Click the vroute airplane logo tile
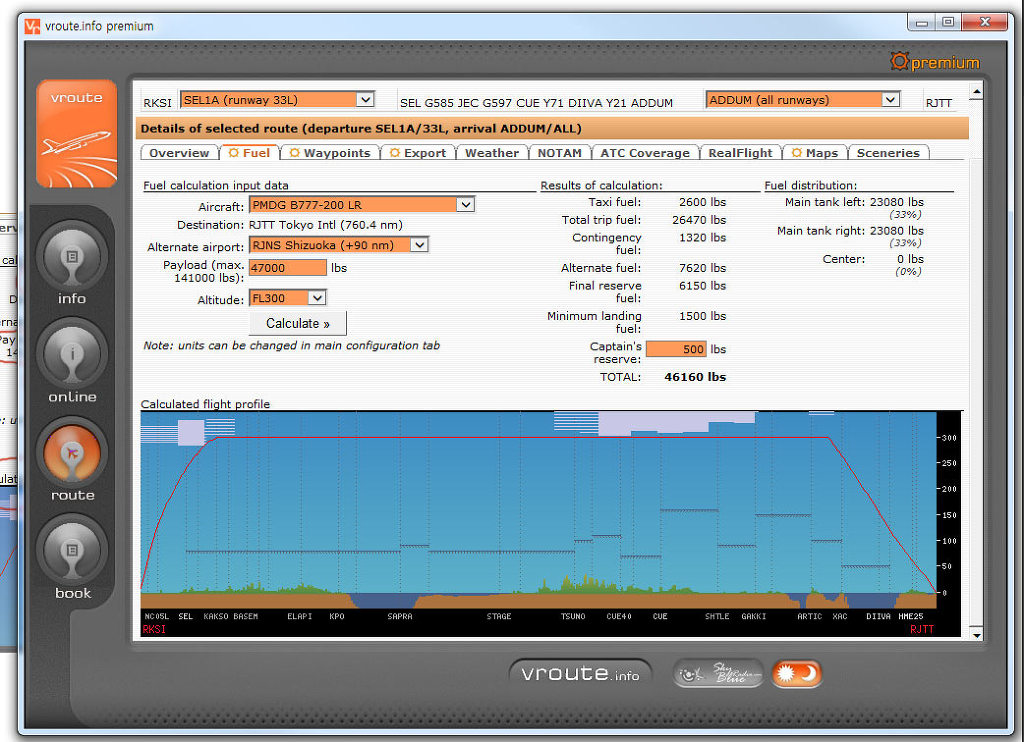This screenshot has width=1024, height=742. [77, 134]
